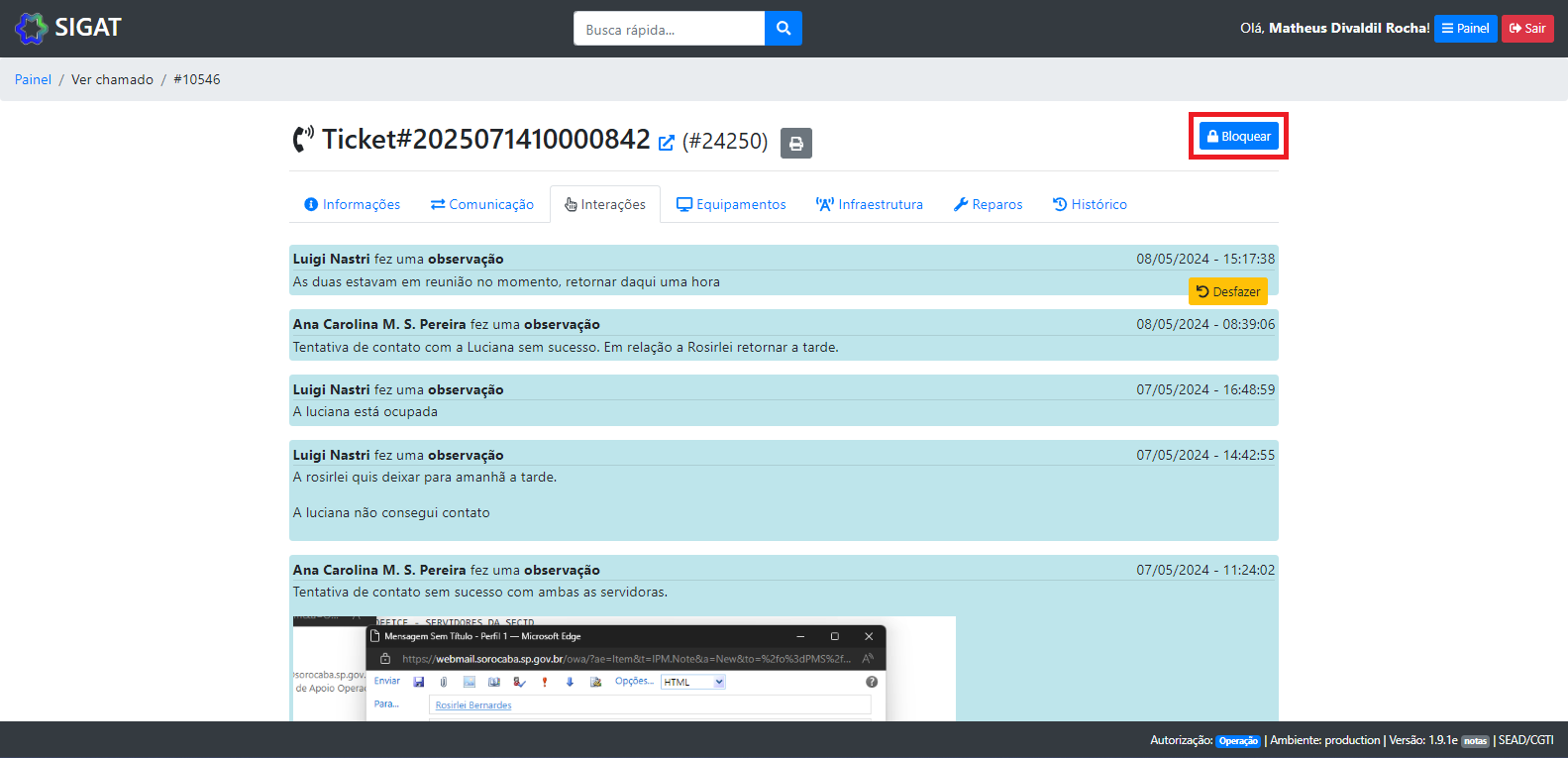Screen dimensions: 1568x758
Task: Click the SIGAT logo icon
Action: (32, 28)
